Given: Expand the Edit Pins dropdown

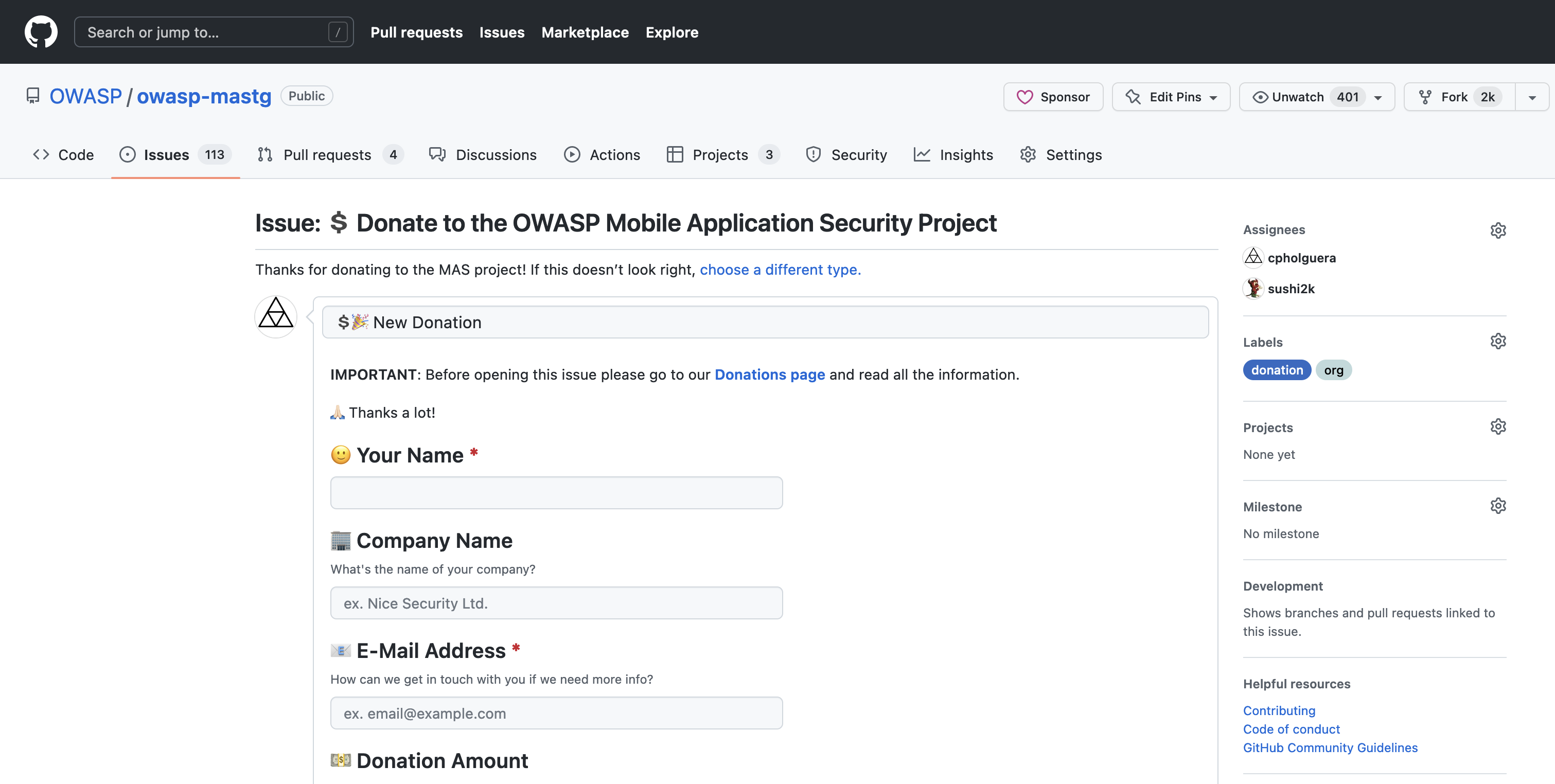Looking at the screenshot, I should [1171, 97].
